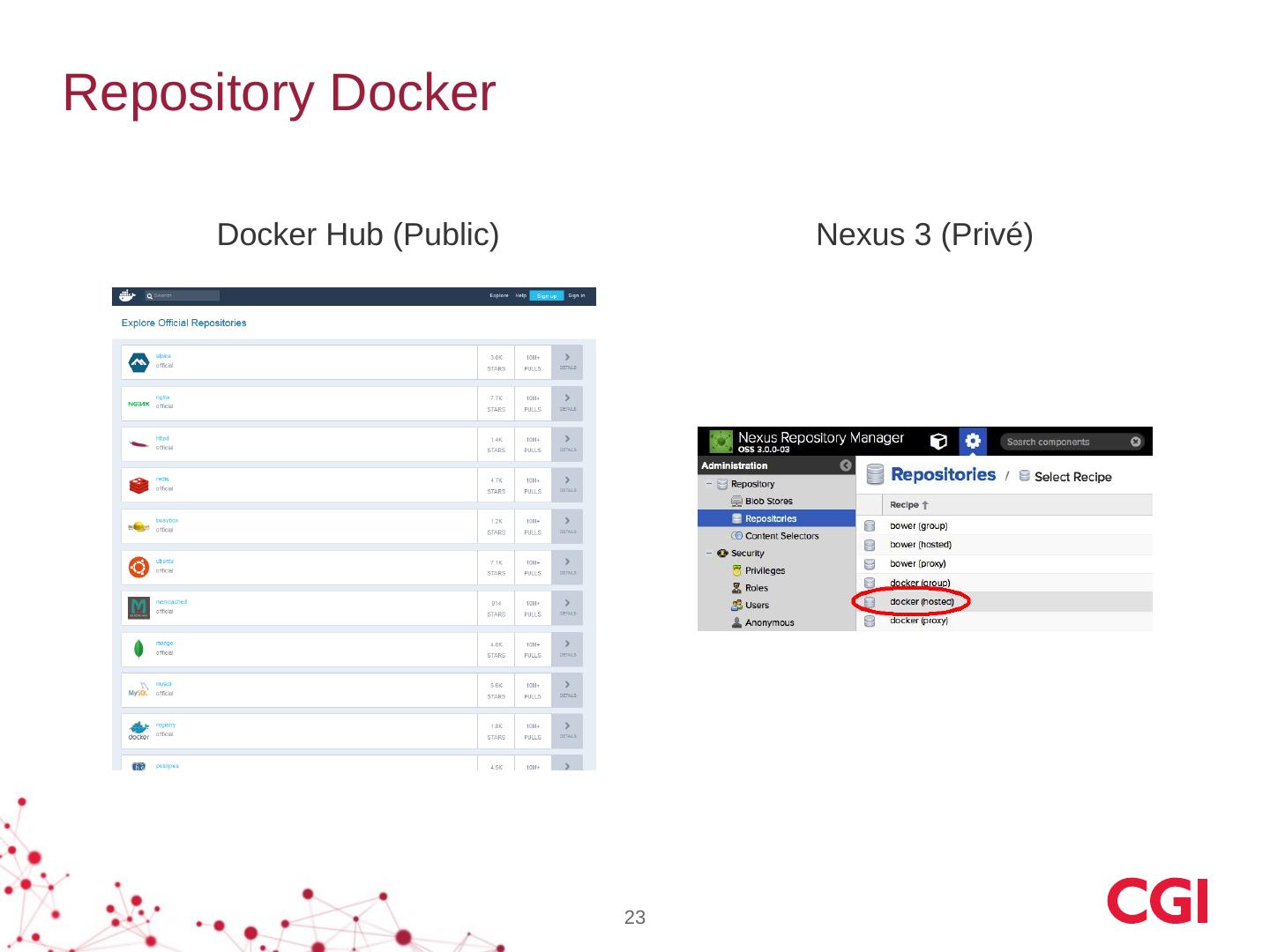Click the Select Recipe breadcrumb icon
This screenshot has width=1270, height=952.
pos(1024,476)
